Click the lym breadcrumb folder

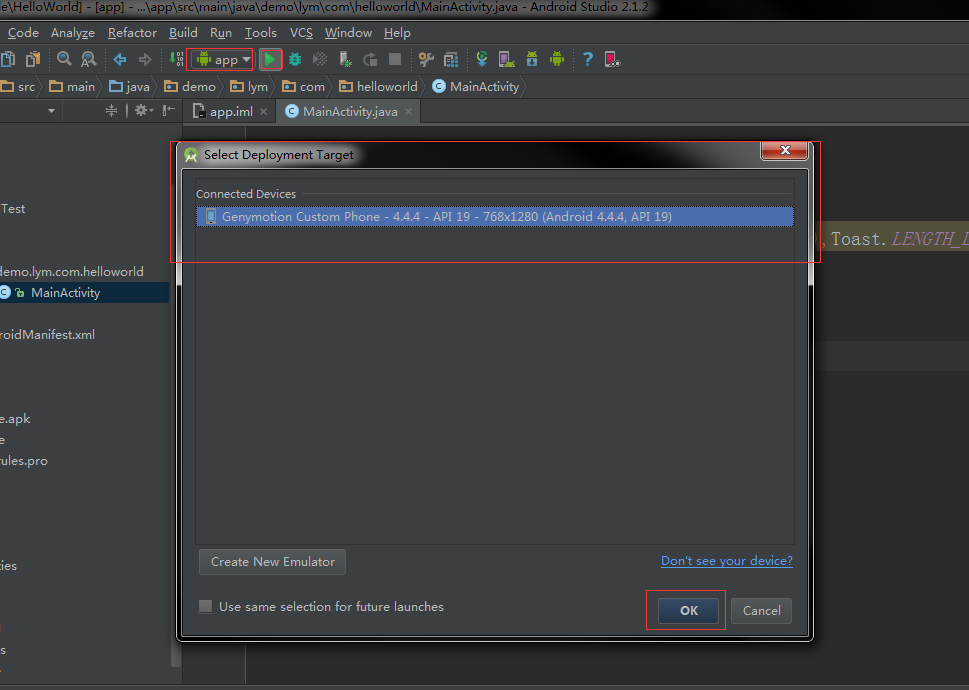click(x=249, y=86)
